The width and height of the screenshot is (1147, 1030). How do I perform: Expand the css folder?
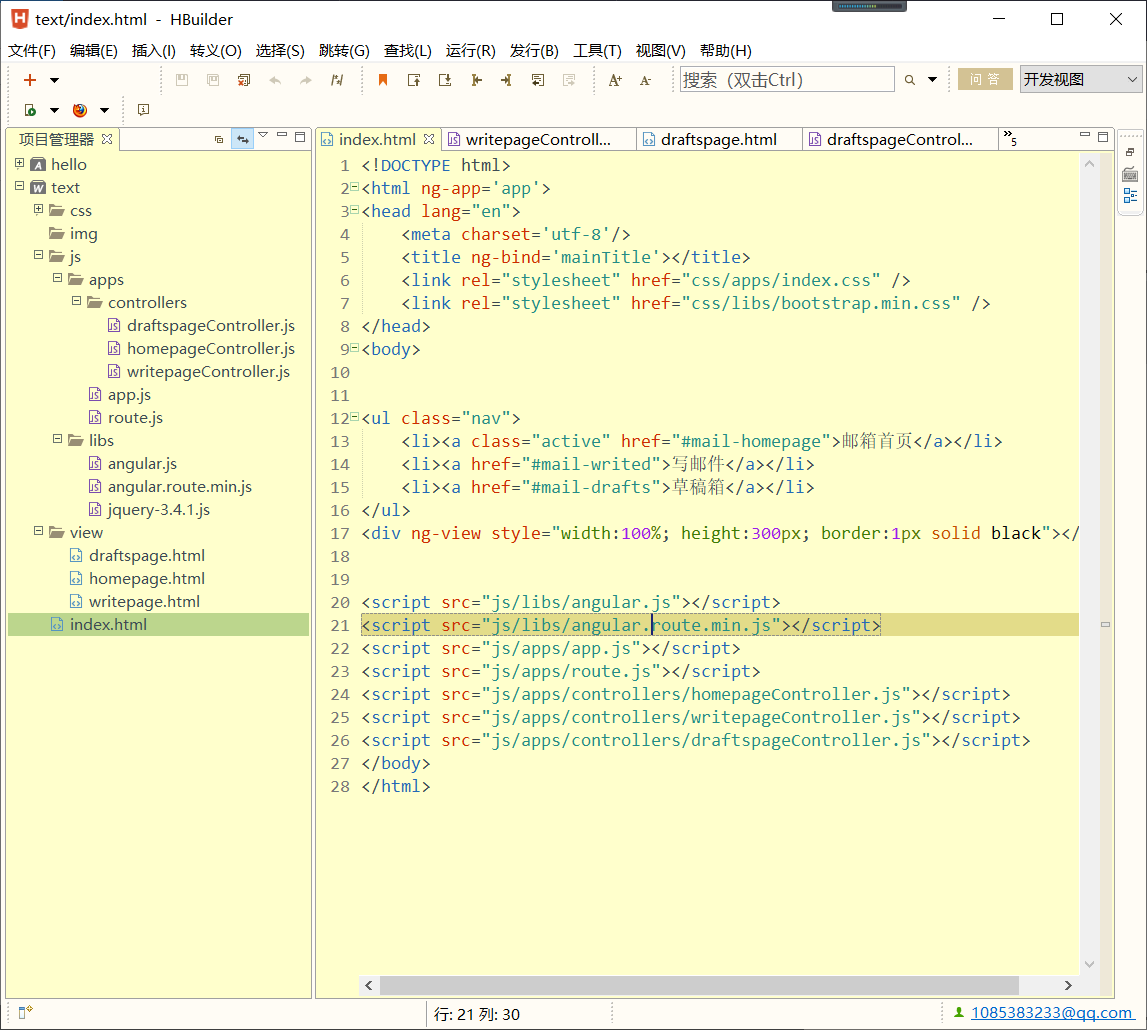(39, 209)
